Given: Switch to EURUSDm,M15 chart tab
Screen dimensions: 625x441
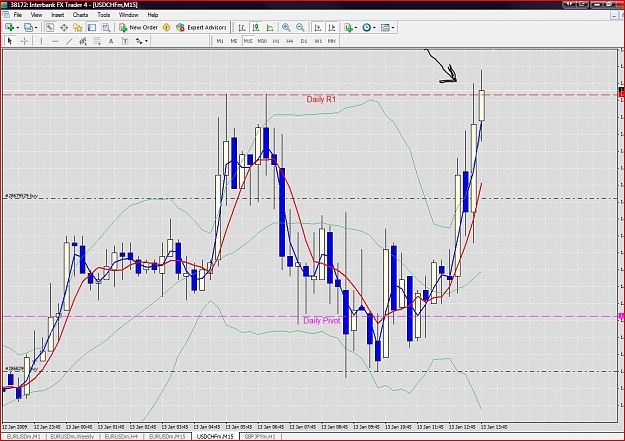Looking at the screenshot, I should click(167, 437).
